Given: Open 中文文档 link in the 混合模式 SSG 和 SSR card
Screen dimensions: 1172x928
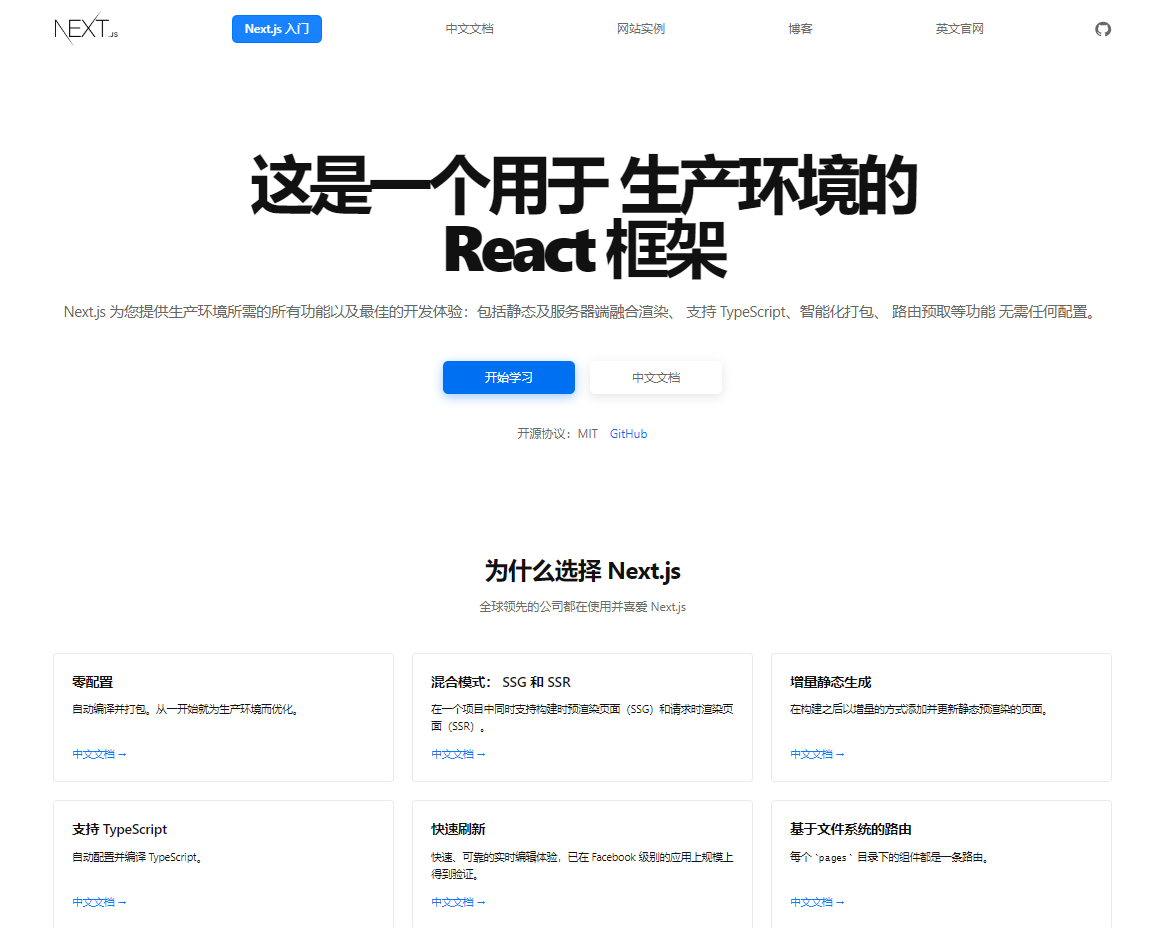Looking at the screenshot, I should 458,755.
